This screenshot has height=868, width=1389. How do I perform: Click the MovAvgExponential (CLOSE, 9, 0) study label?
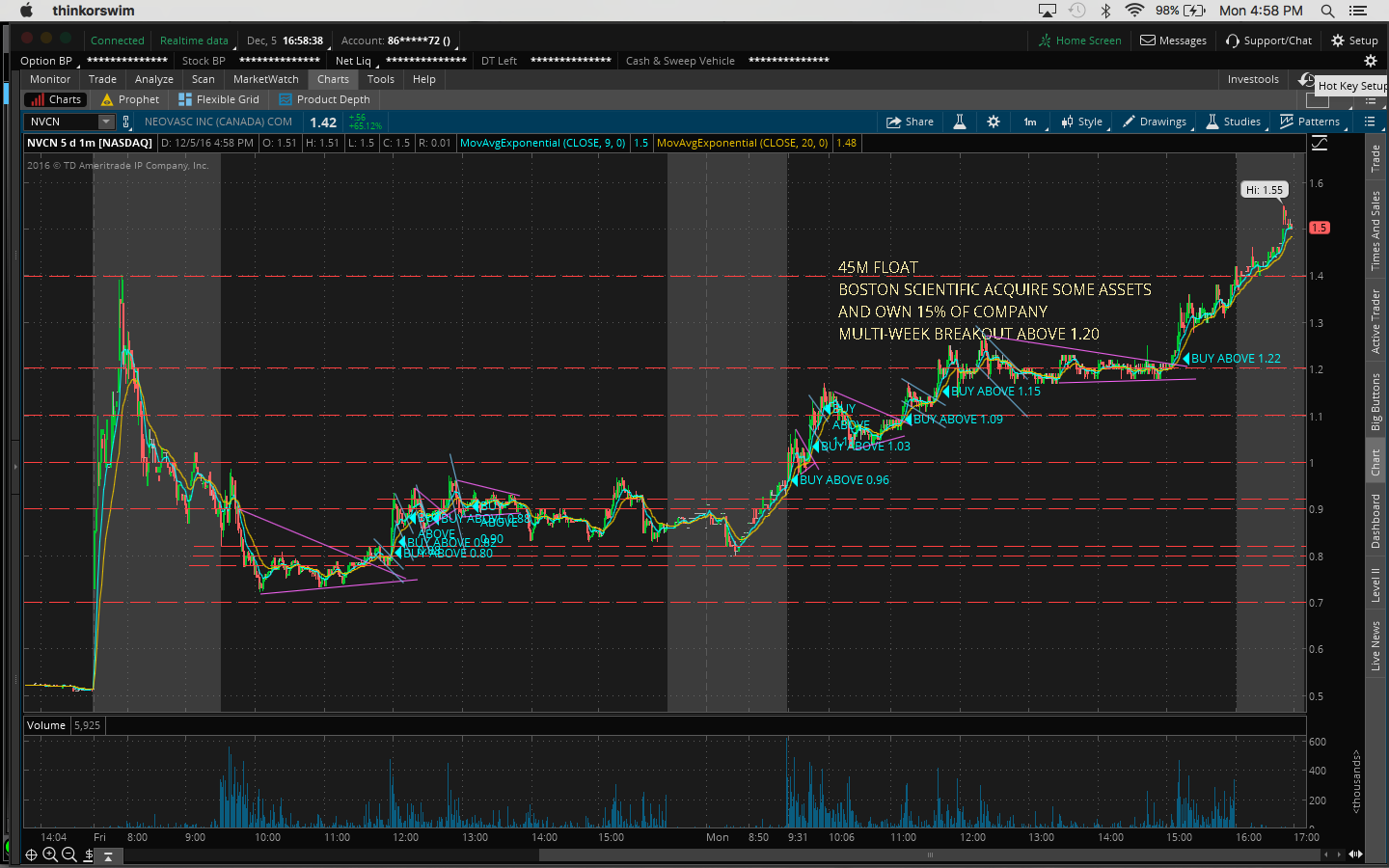click(x=543, y=143)
